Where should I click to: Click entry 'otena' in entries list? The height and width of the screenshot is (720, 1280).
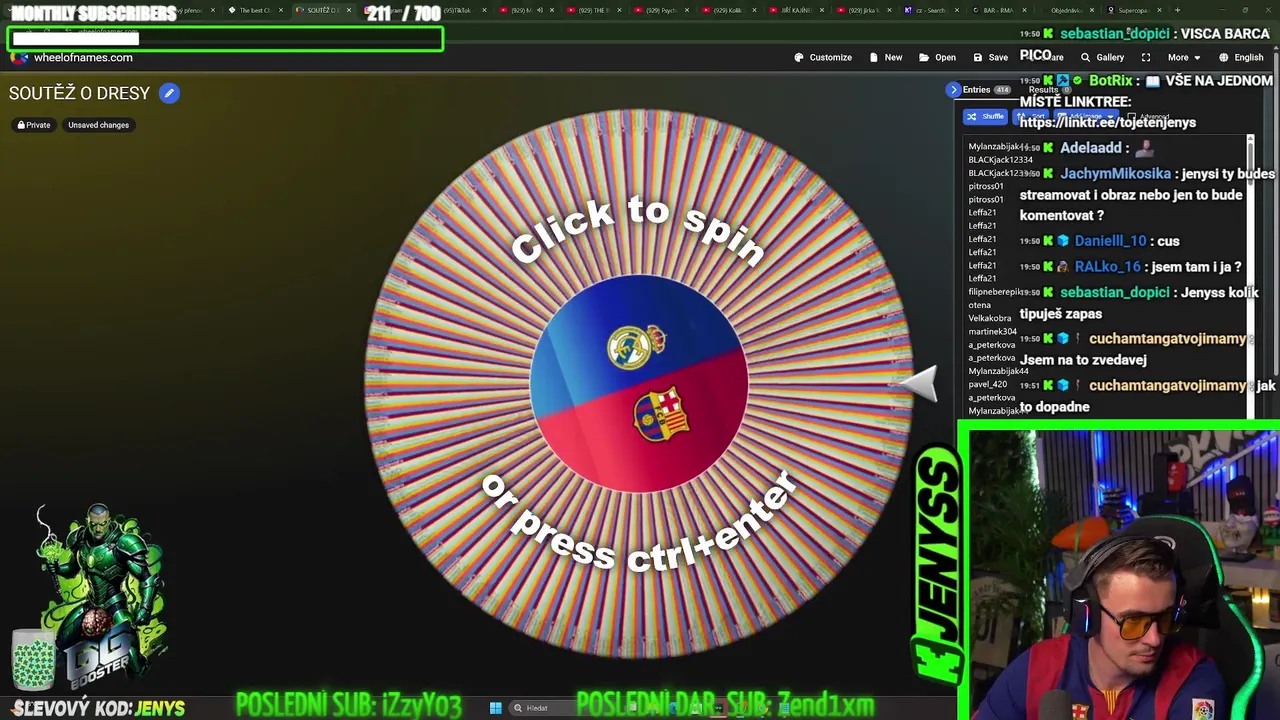tap(980, 305)
